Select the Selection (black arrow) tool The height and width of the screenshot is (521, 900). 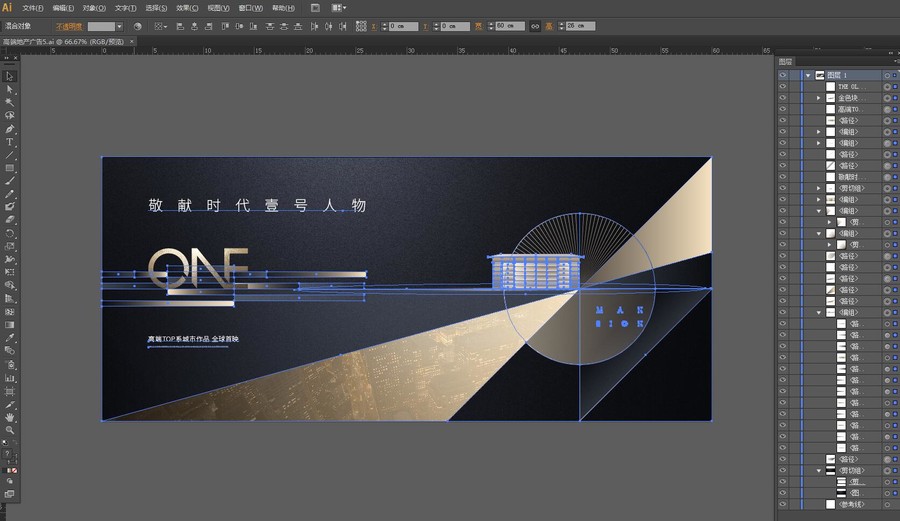coord(10,76)
